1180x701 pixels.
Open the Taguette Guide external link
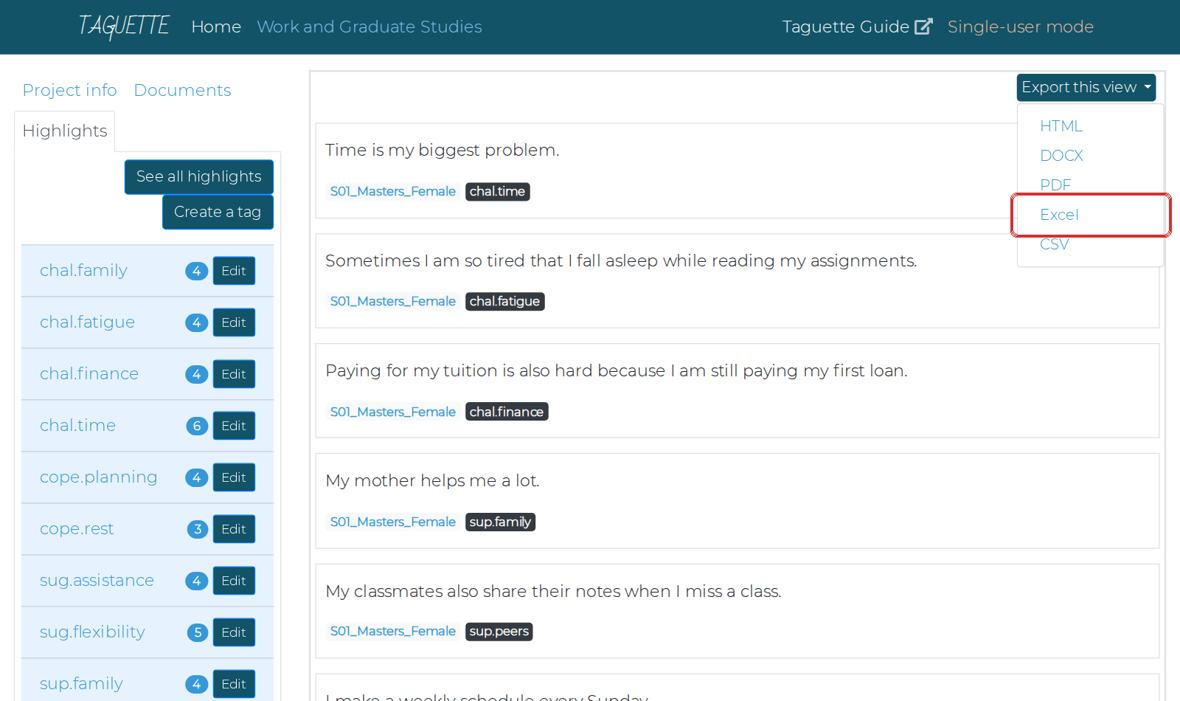coord(857,26)
